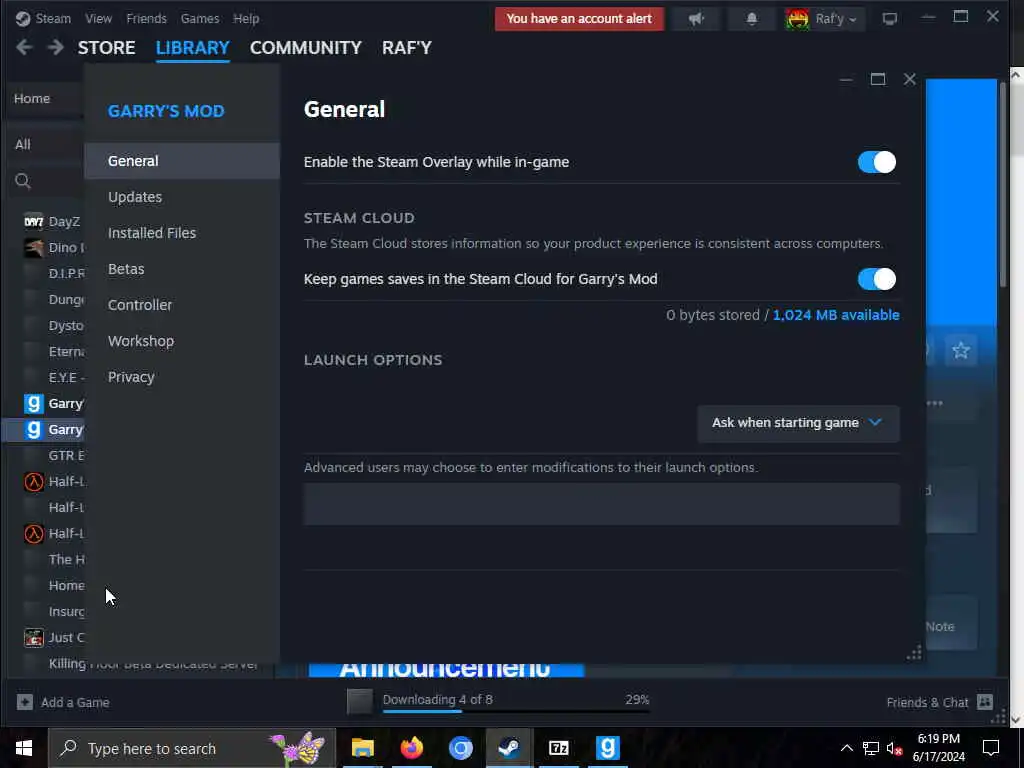Click the account alert red button
The image size is (1024, 768).
pyautogui.click(x=579, y=18)
